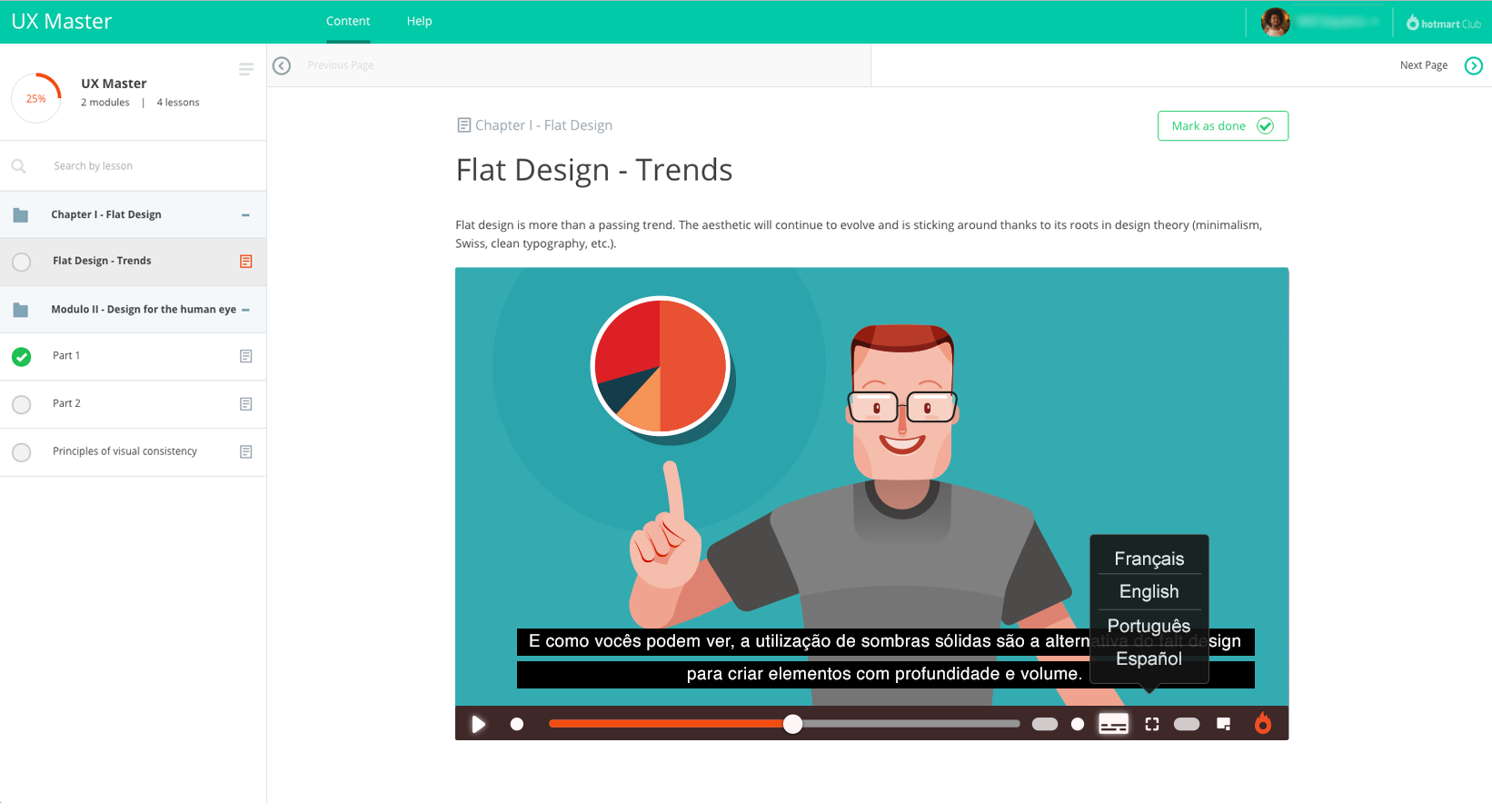Click the Hotmart flame logo in player

(1263, 723)
